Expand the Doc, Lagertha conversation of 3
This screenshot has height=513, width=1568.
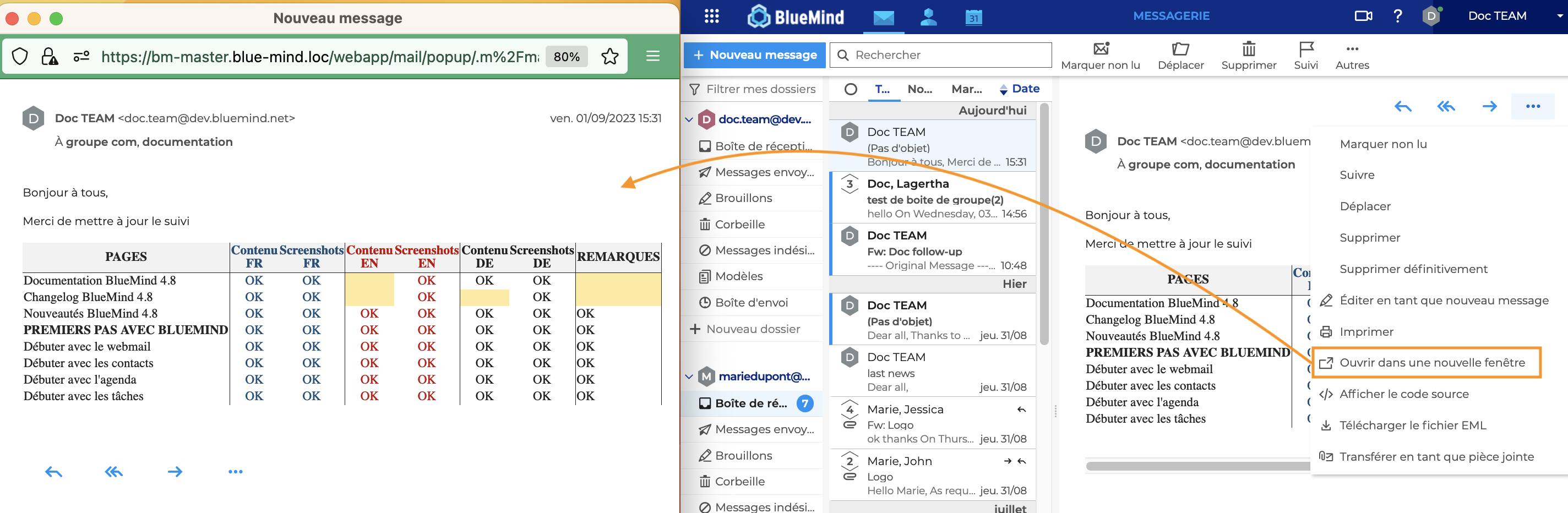point(849,184)
